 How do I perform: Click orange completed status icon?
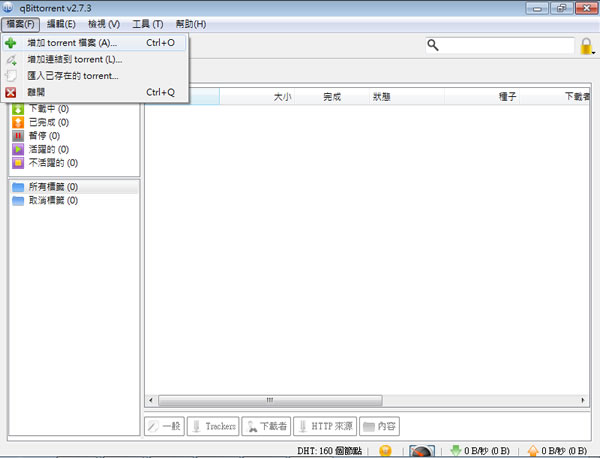click(18, 122)
